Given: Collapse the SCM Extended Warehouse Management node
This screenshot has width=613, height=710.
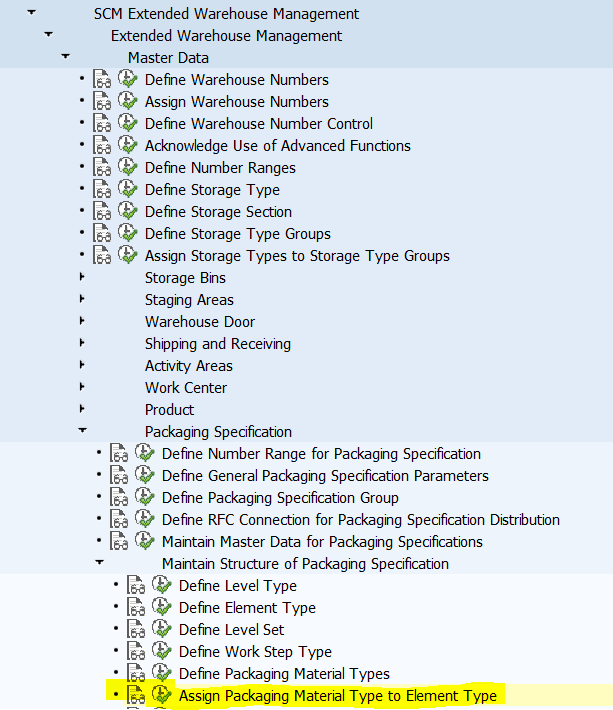Looking at the screenshot, I should click(x=32, y=13).
